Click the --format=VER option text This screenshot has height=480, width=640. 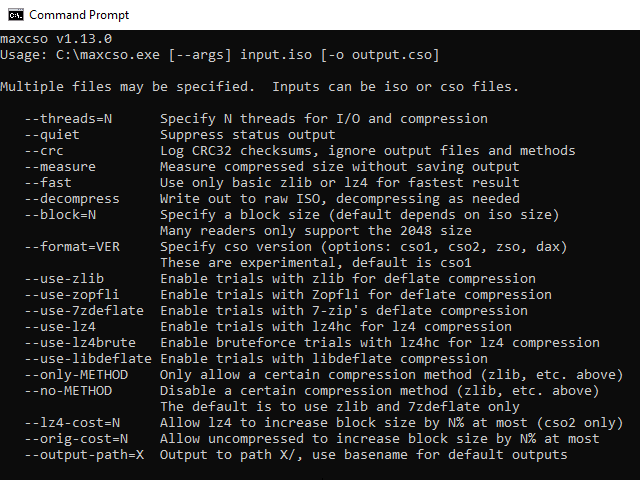(x=72, y=247)
